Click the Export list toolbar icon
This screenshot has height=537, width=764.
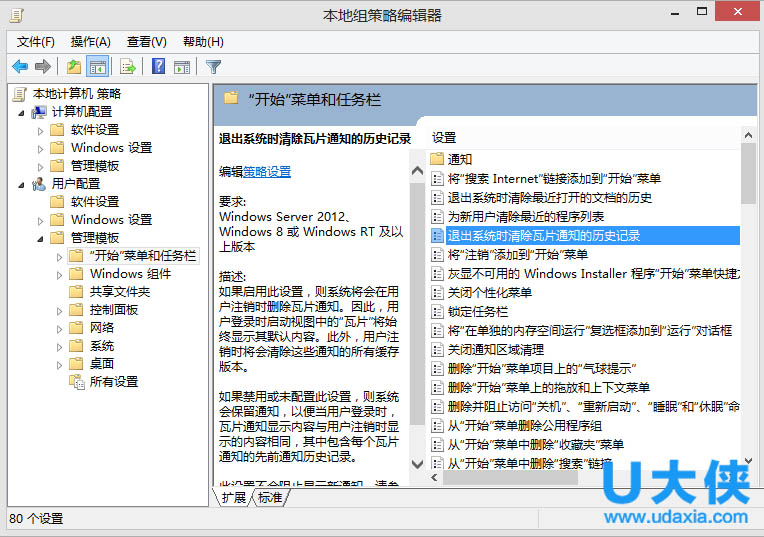(x=128, y=66)
